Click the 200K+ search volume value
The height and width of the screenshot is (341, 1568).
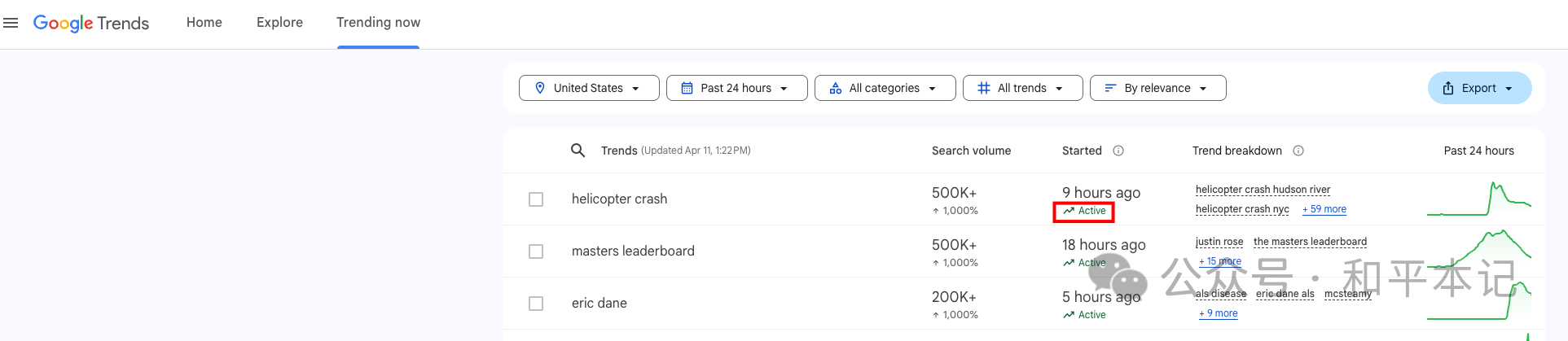point(954,297)
